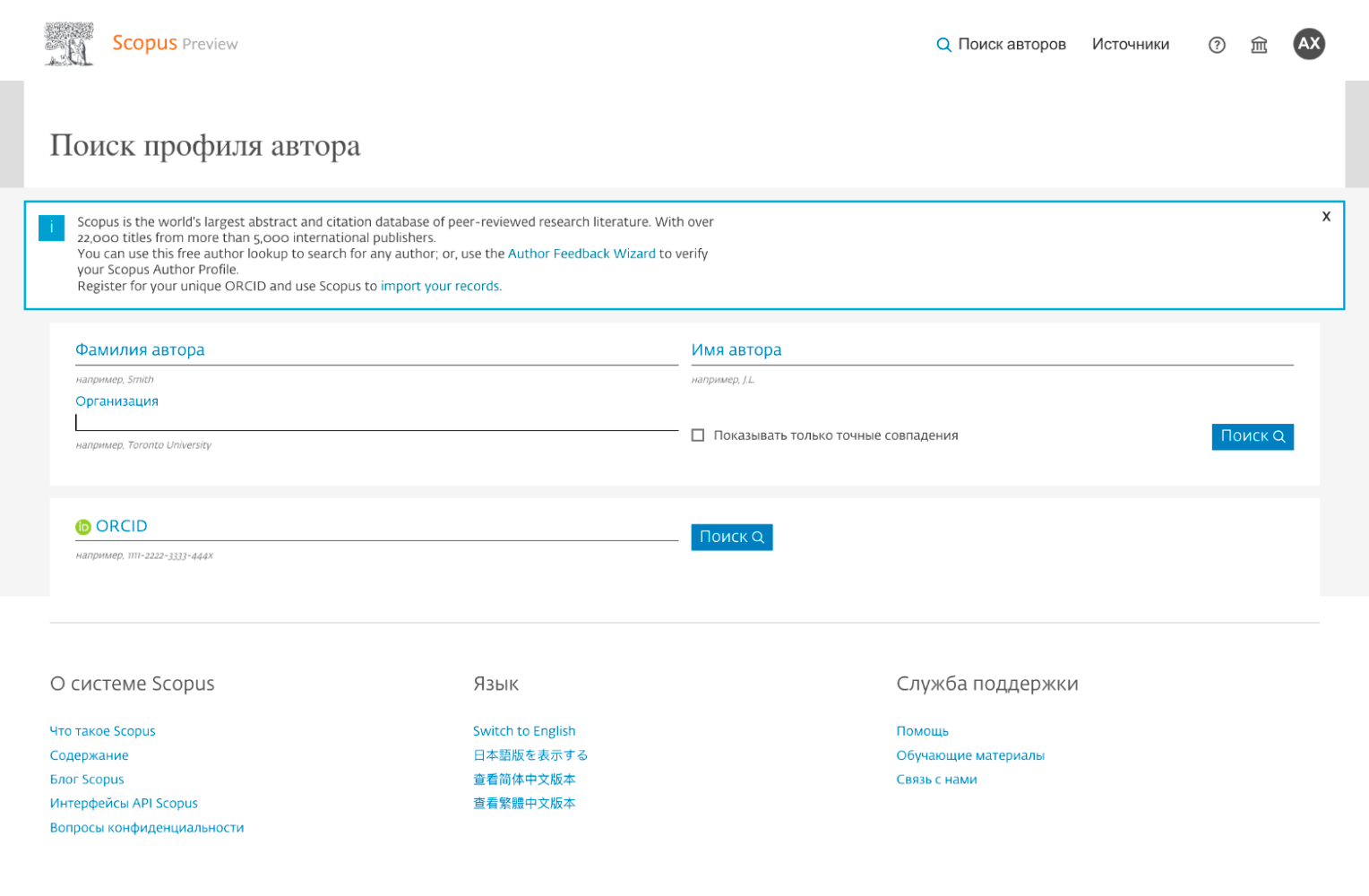Open the Содержание footer link
The image size is (1369, 896).
click(x=89, y=755)
